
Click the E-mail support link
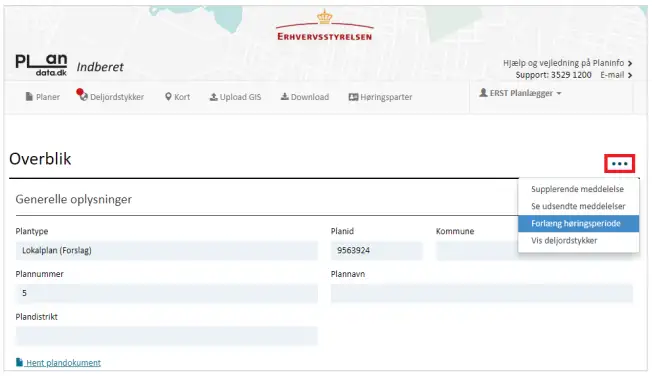[x=616, y=75]
